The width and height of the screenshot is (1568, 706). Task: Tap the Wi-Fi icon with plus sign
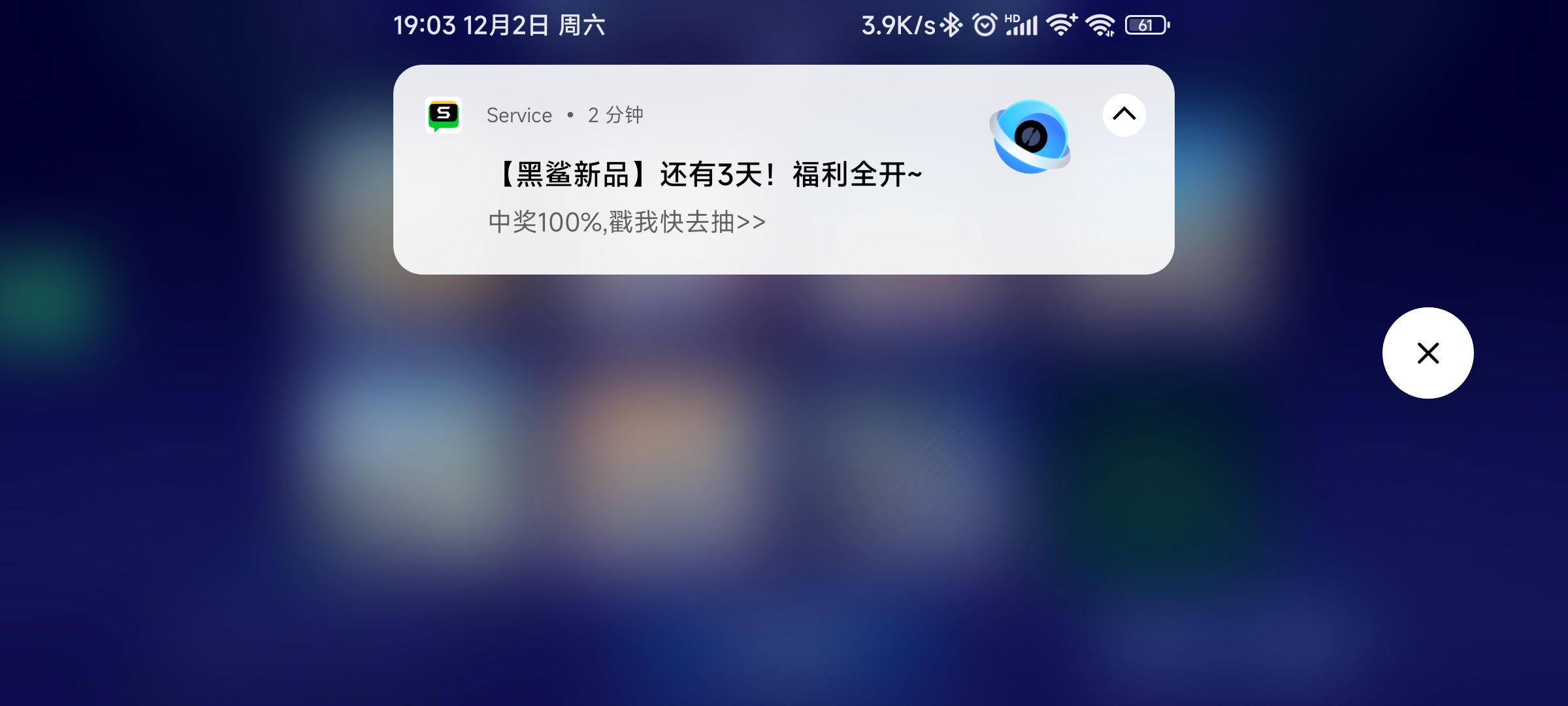coord(1062,25)
